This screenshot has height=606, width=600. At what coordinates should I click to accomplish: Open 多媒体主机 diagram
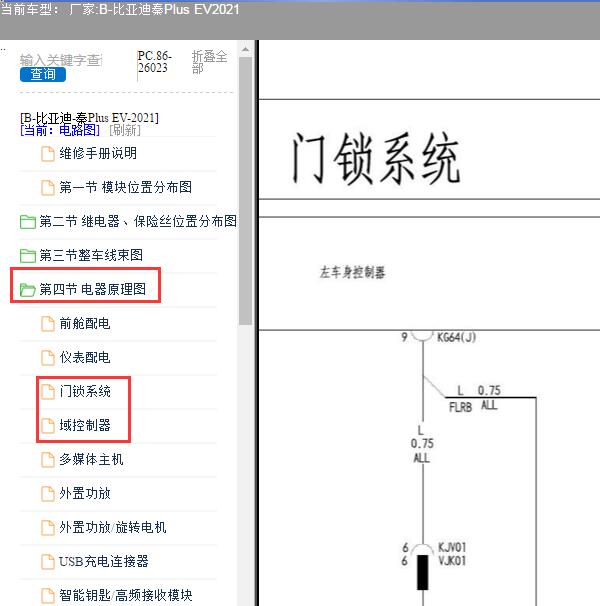(x=91, y=460)
